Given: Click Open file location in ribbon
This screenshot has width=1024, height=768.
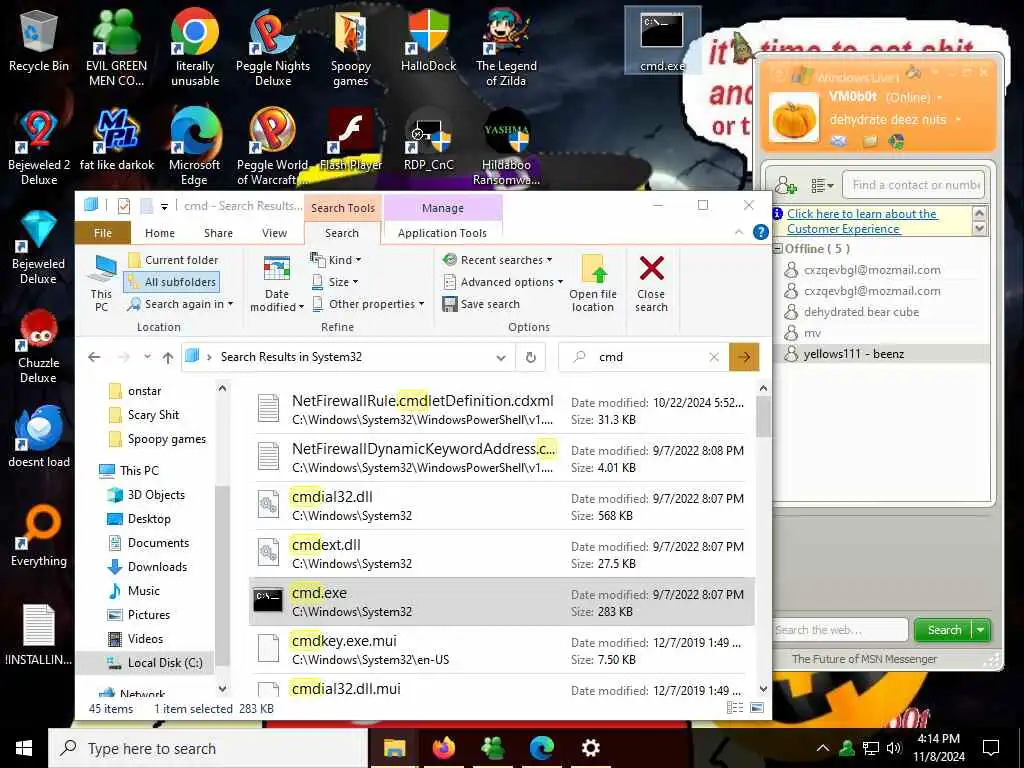Looking at the screenshot, I should coord(593,283).
